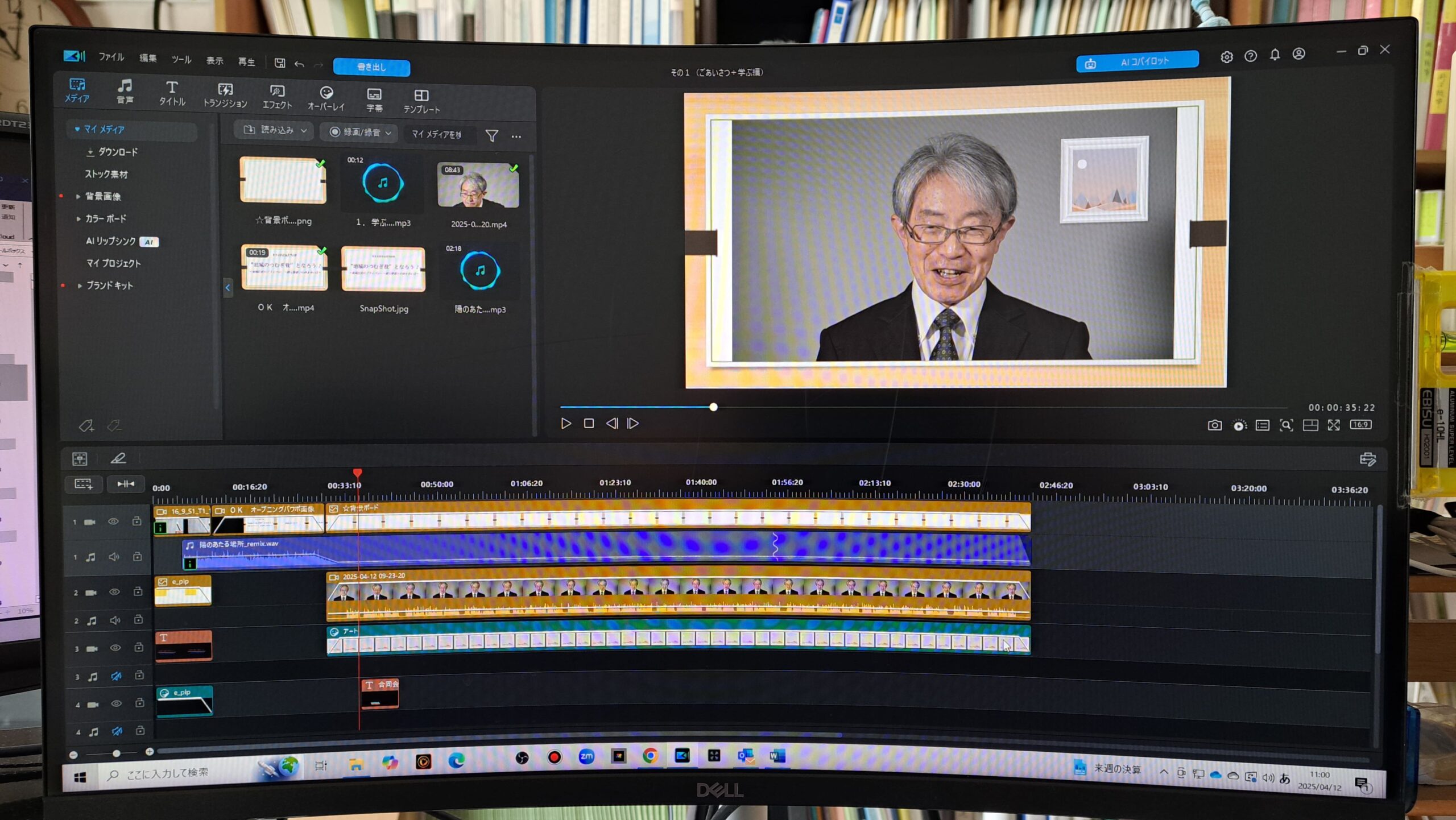Open the テンプレート templates tab

point(421,102)
